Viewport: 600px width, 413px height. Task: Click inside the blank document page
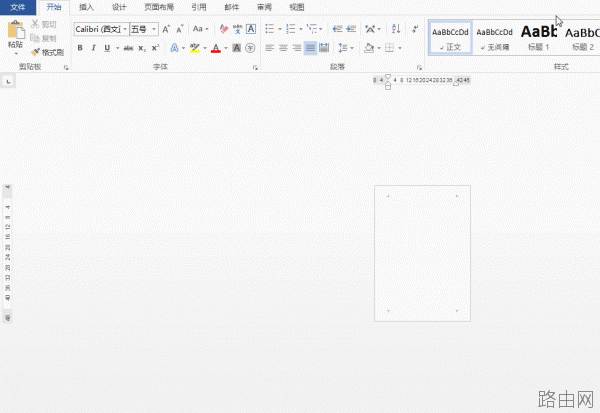pyautogui.click(x=422, y=253)
